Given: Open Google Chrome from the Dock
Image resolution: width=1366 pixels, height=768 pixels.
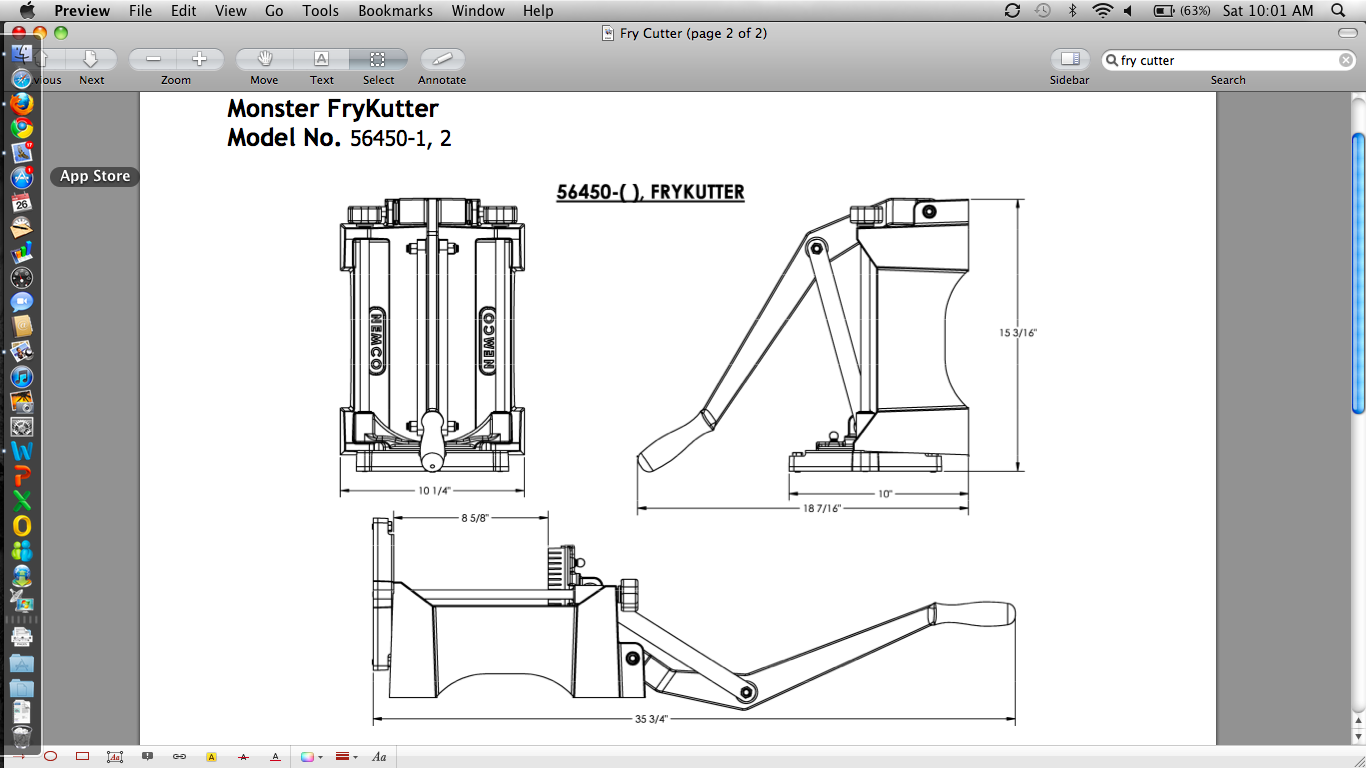Looking at the screenshot, I should [22, 128].
